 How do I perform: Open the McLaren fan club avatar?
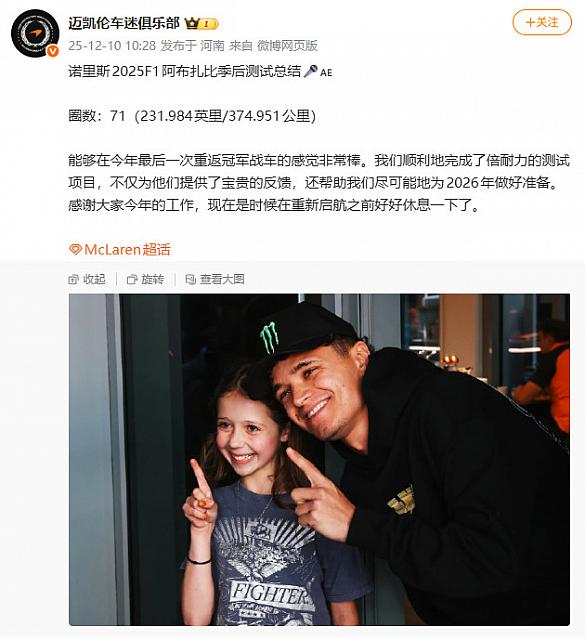tap(35, 33)
